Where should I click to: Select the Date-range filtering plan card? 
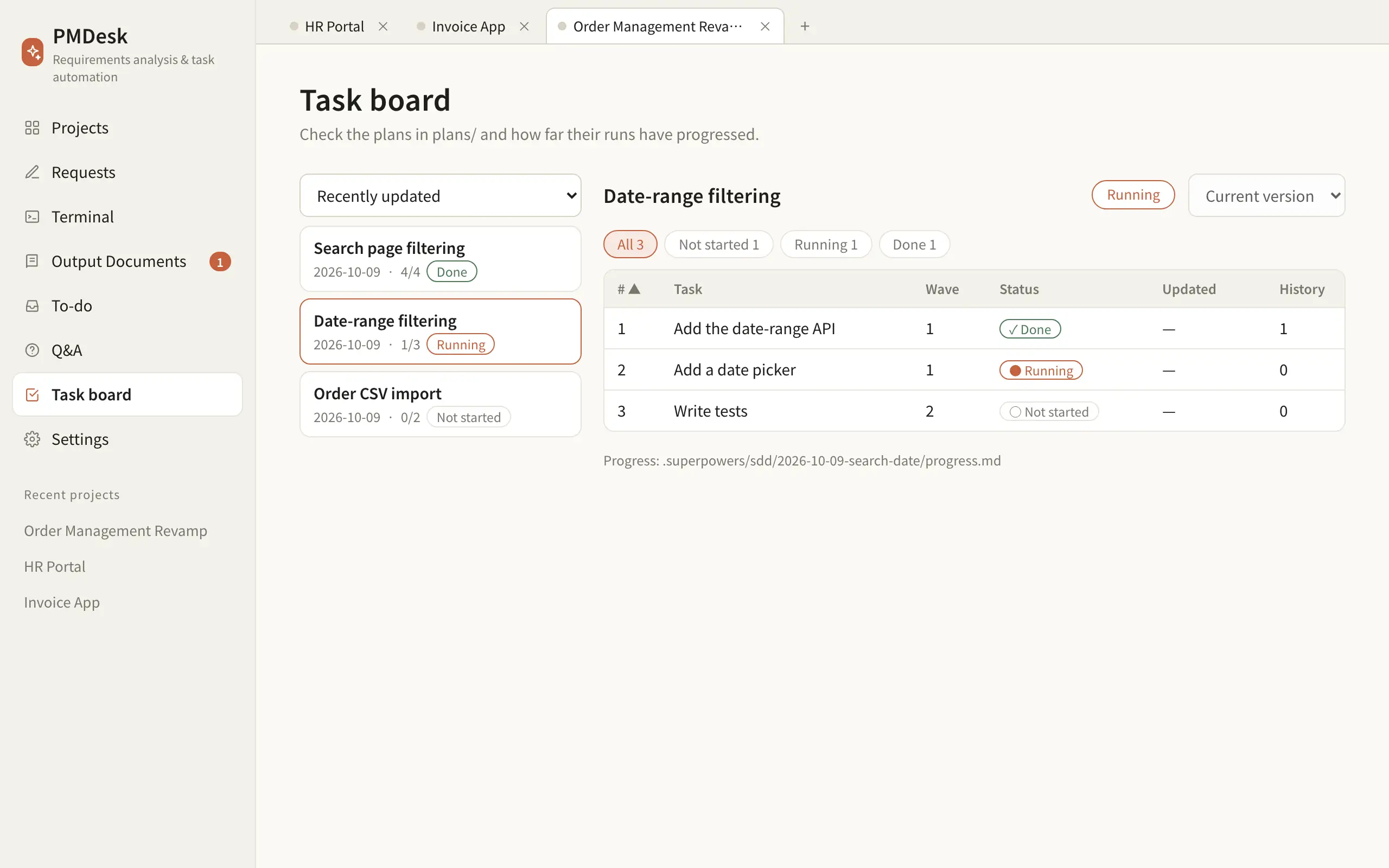tap(440, 331)
